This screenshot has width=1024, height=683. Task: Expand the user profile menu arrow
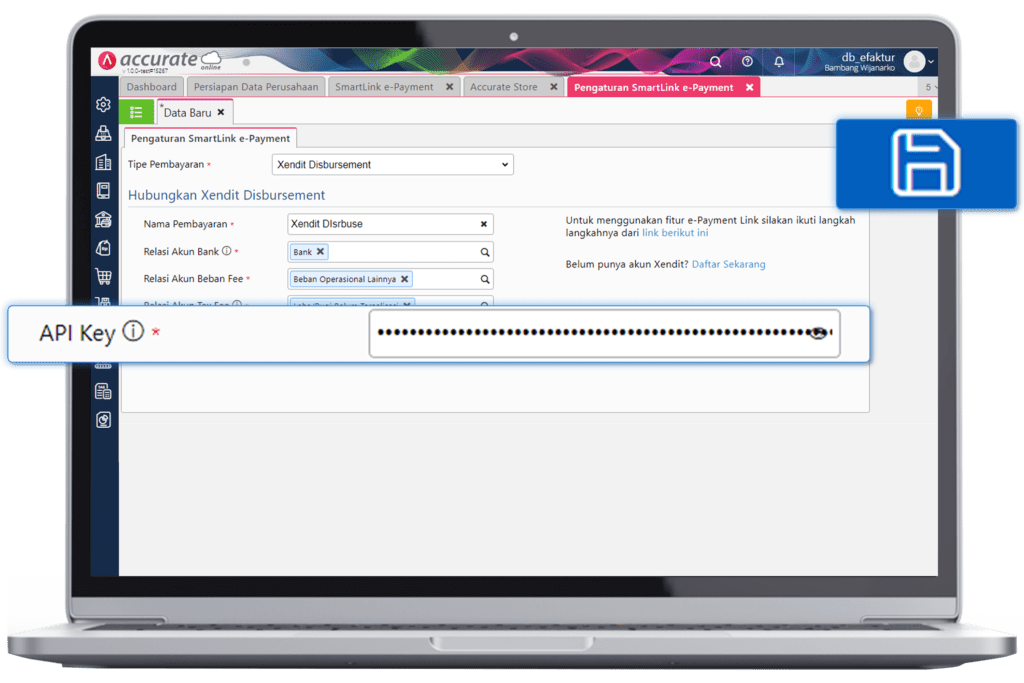point(931,62)
